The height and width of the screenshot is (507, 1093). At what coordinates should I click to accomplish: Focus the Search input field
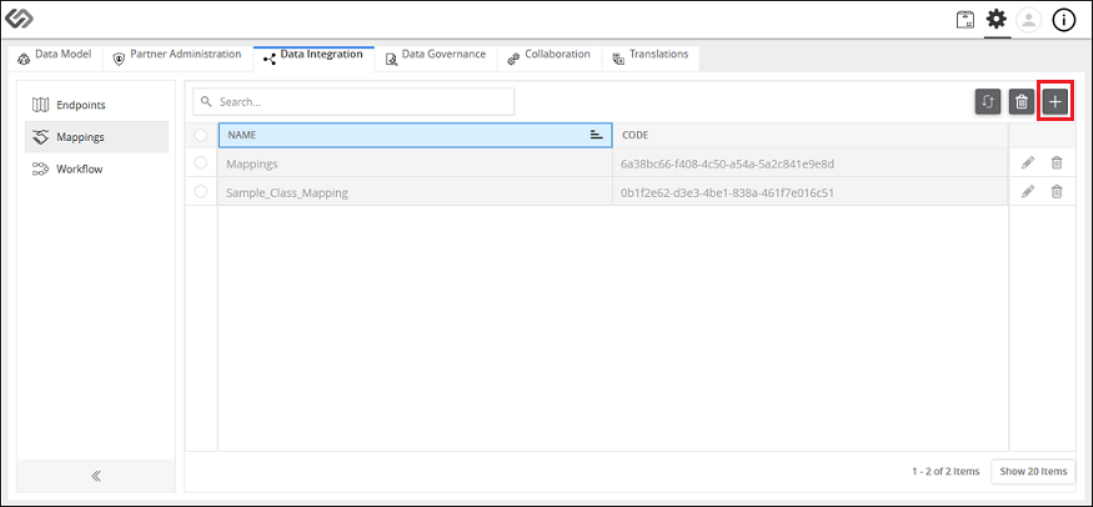[x=354, y=102]
